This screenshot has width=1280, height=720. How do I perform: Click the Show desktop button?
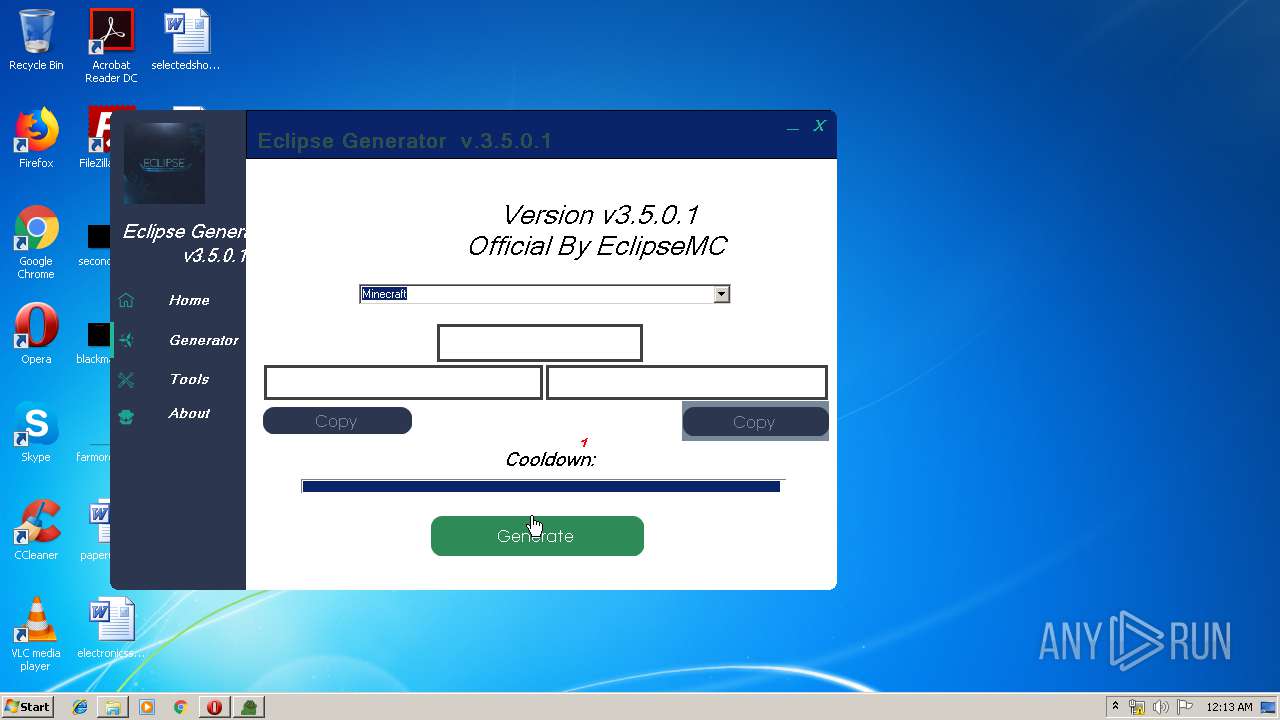tap(1270, 707)
